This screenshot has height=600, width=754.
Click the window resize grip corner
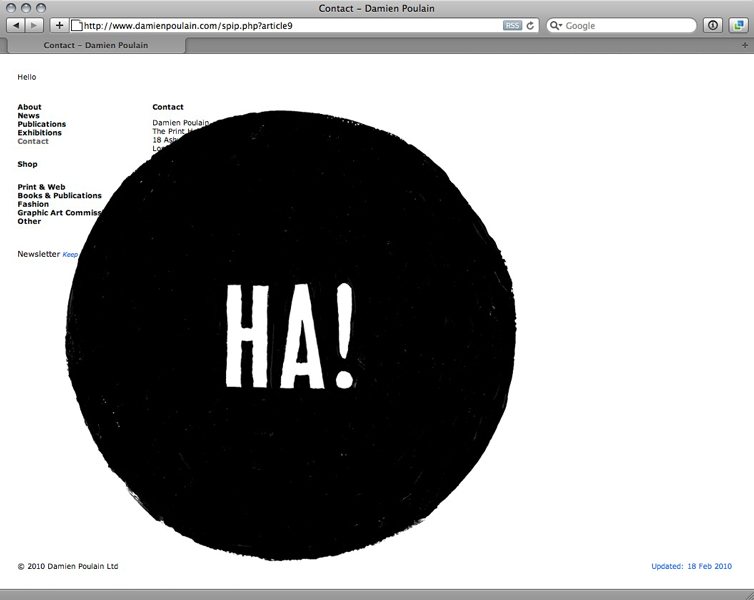(x=748, y=595)
